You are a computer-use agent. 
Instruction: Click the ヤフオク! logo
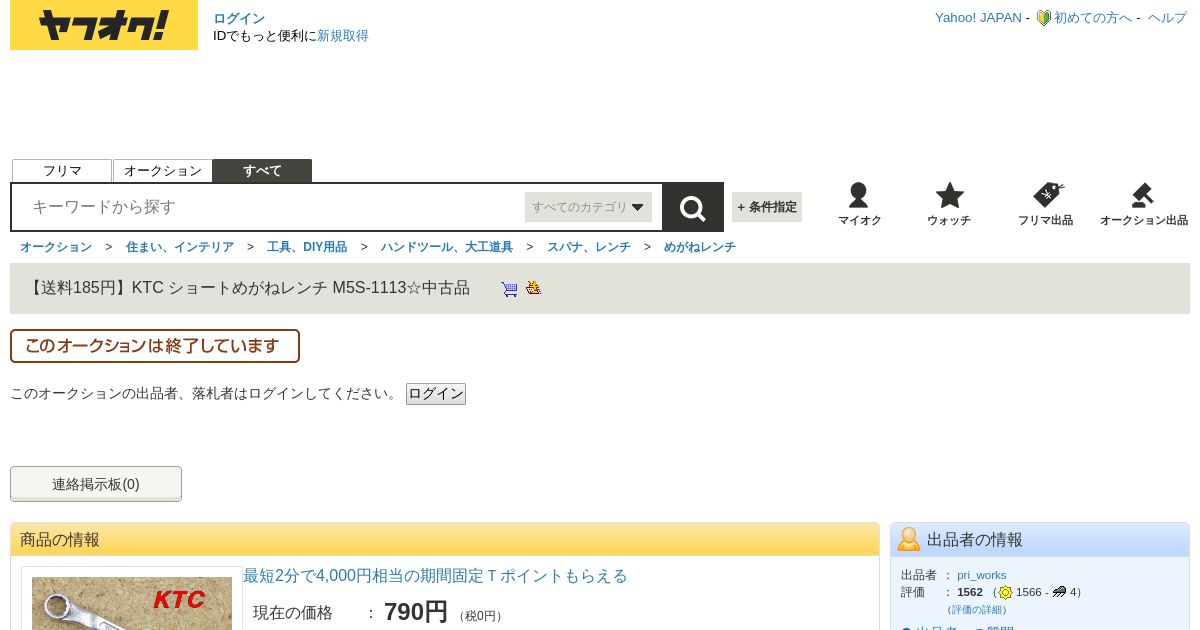point(104,25)
